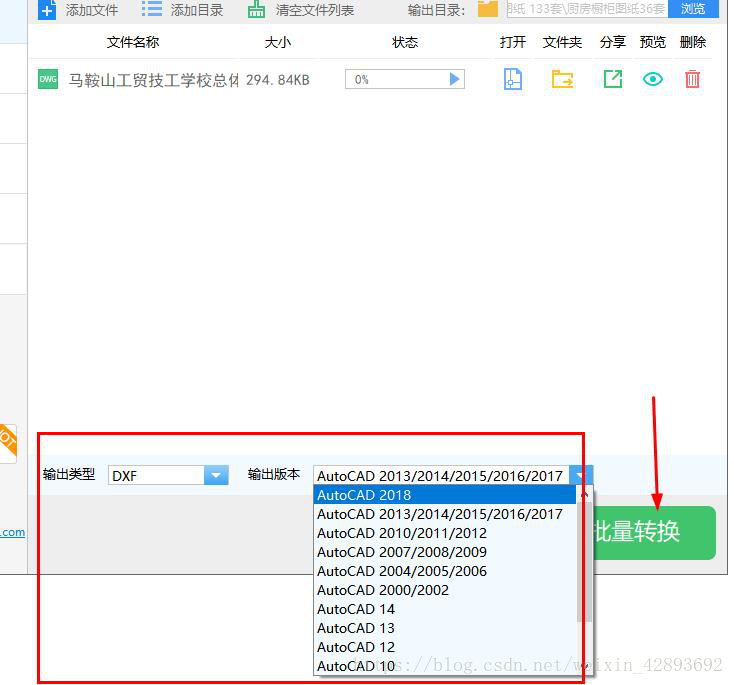
Task: Click the version list scrollbar thumb
Action: pos(584,562)
